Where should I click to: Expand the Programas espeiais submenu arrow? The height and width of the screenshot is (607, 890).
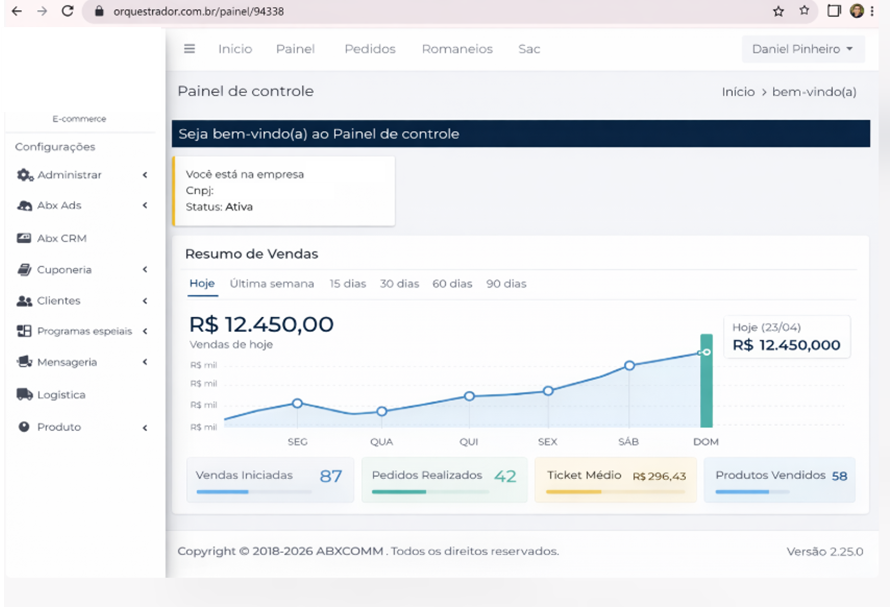145,331
